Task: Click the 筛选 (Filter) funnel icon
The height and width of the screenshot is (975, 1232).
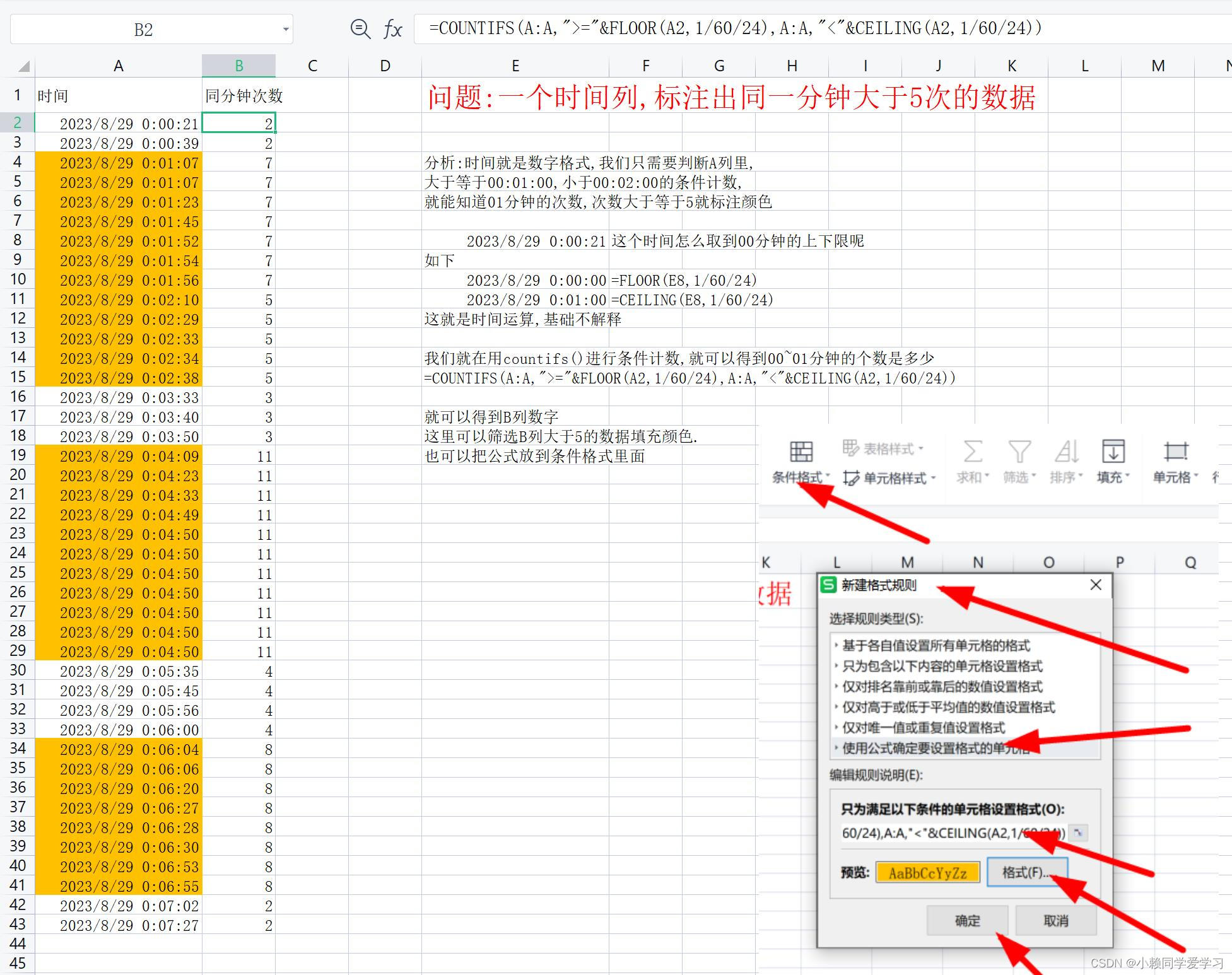Action: [x=1018, y=452]
